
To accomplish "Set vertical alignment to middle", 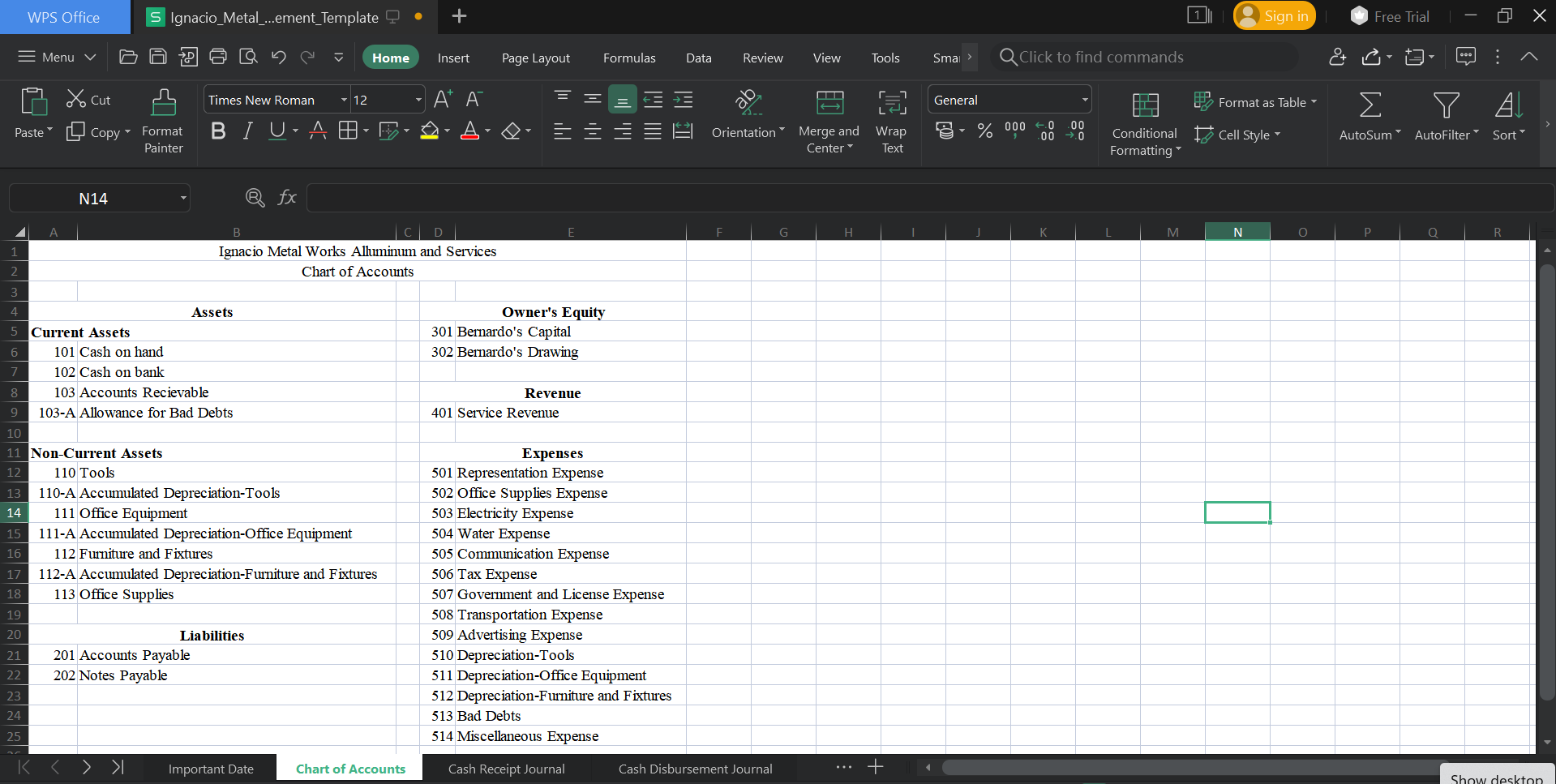I will [593, 100].
